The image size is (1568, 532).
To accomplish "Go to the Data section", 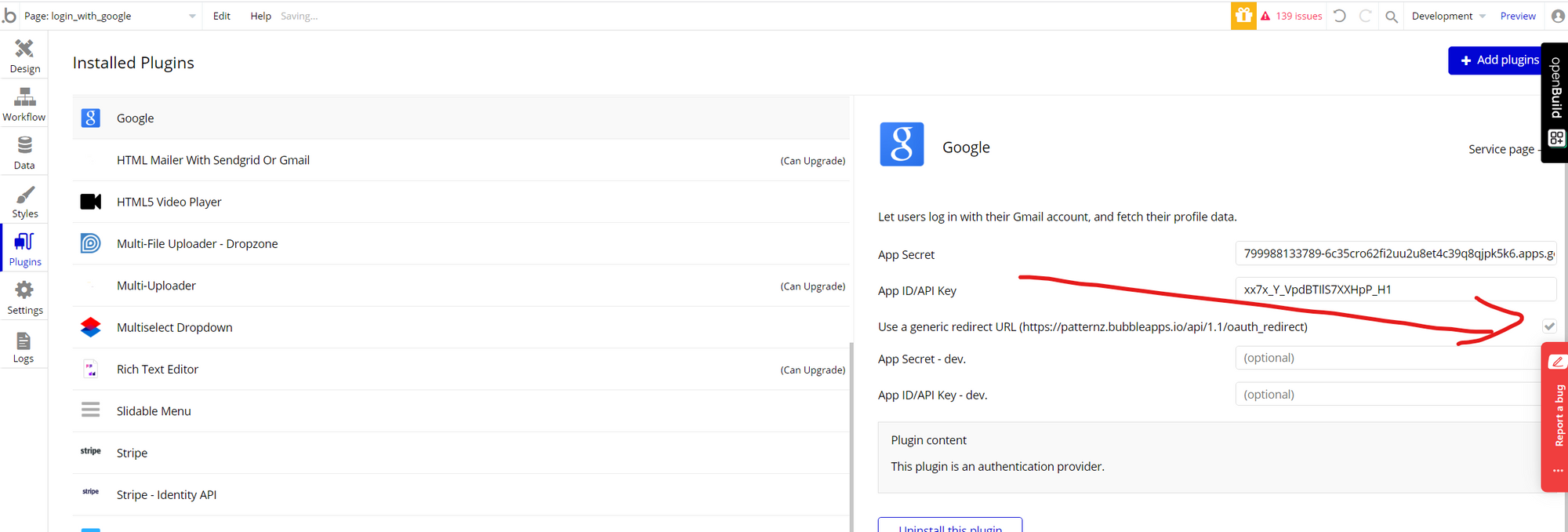I will (x=24, y=153).
